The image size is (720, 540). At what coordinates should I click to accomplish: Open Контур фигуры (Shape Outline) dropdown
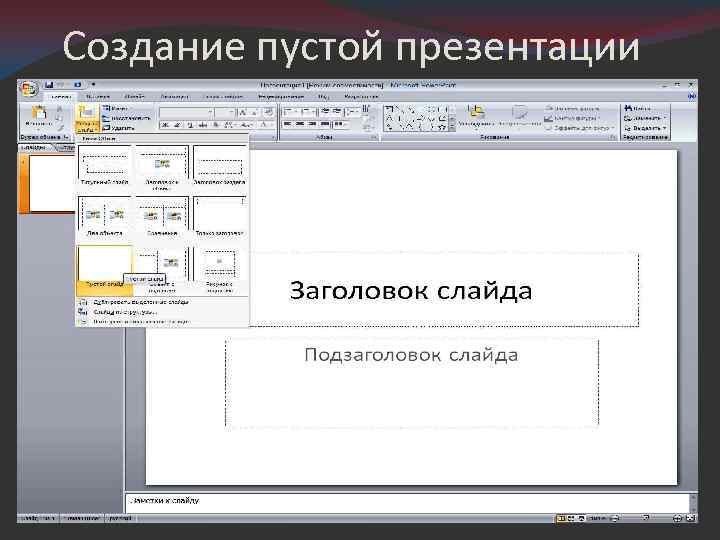(x=573, y=118)
